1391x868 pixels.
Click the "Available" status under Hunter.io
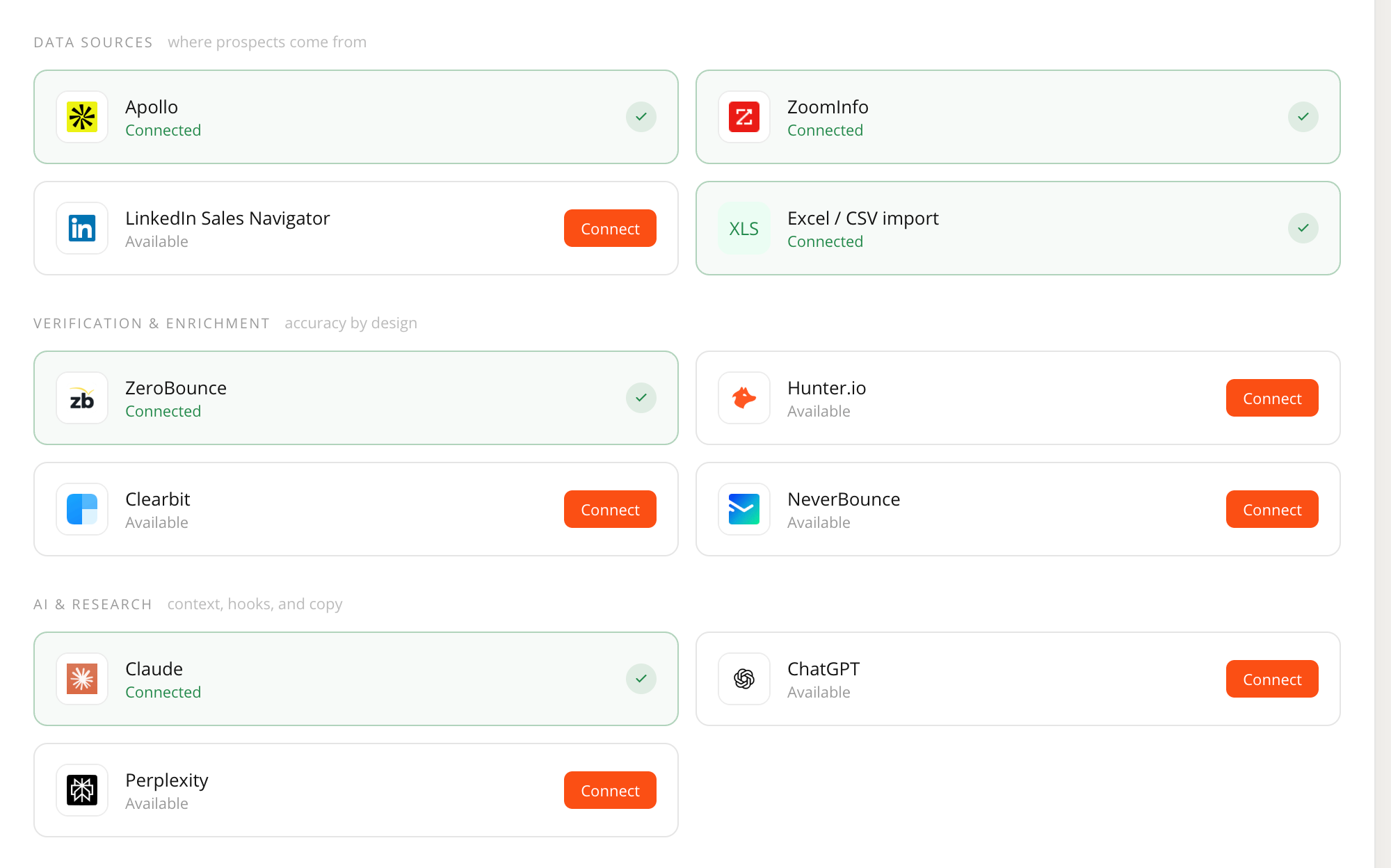click(x=819, y=412)
